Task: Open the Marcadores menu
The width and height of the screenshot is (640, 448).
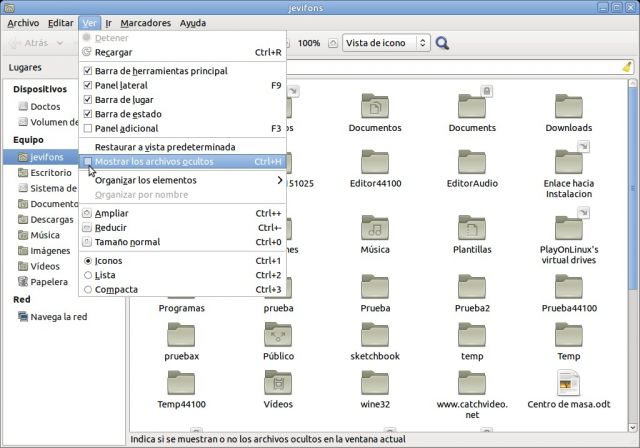Action: 146,23
